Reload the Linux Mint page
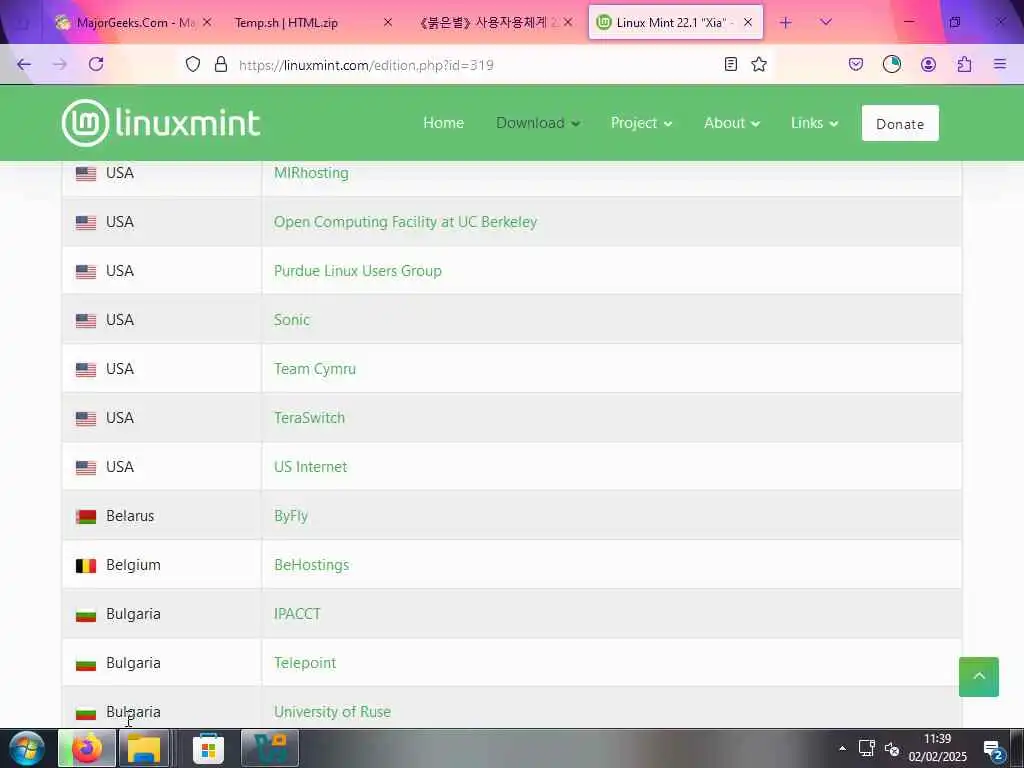Image resolution: width=1024 pixels, height=768 pixels. [96, 64]
